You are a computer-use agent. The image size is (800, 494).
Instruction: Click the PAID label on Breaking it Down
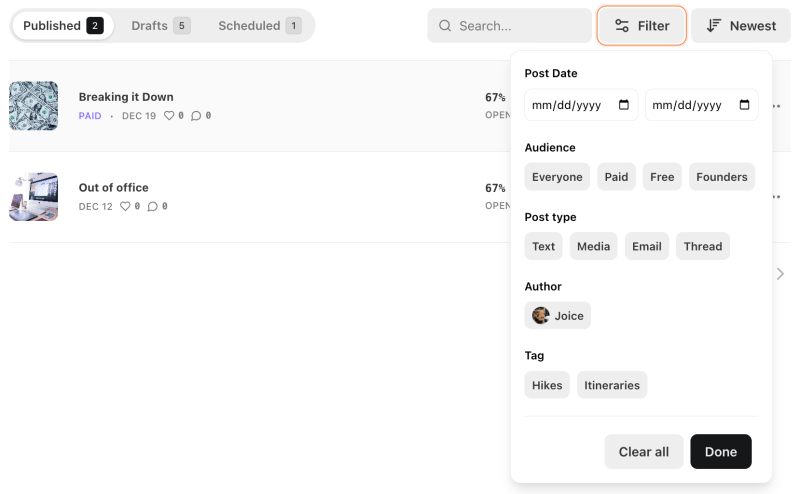coord(90,116)
